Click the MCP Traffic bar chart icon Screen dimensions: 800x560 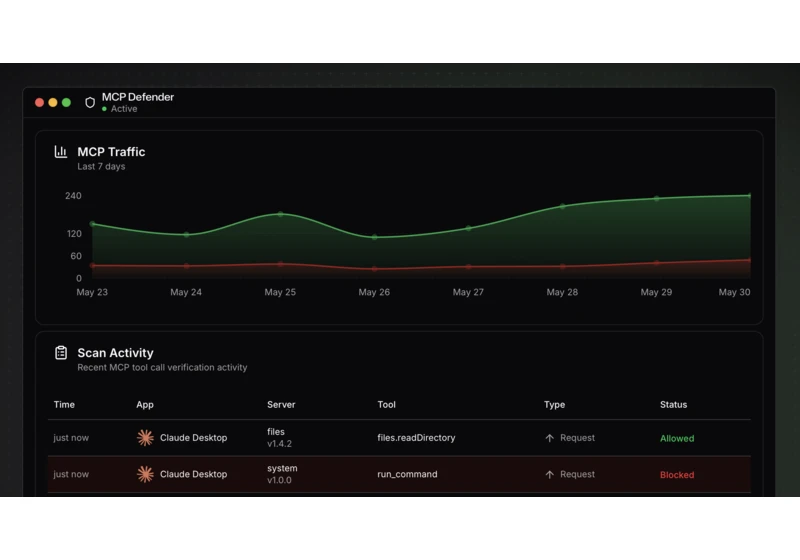pyautogui.click(x=61, y=151)
